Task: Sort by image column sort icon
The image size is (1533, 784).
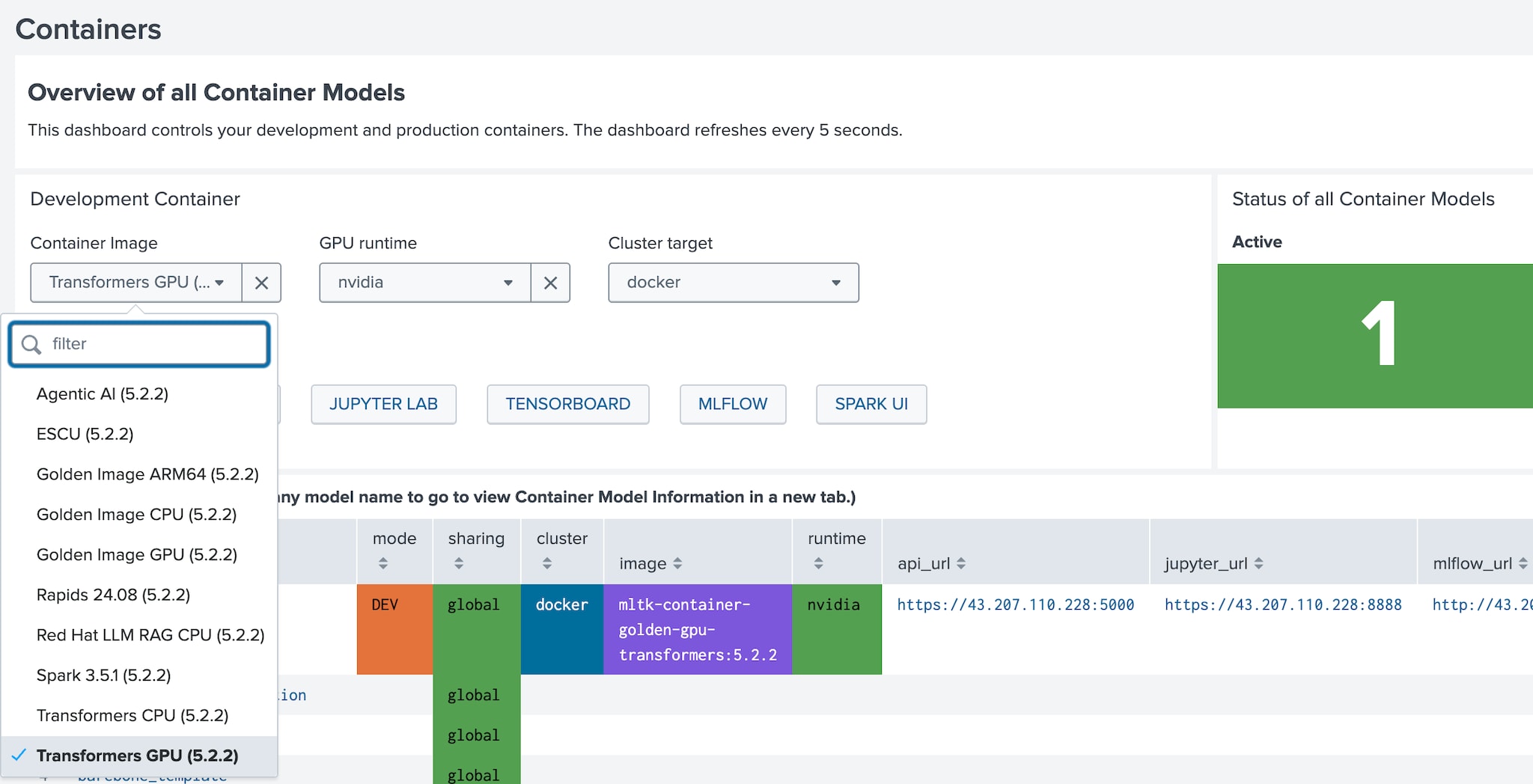Action: [677, 563]
